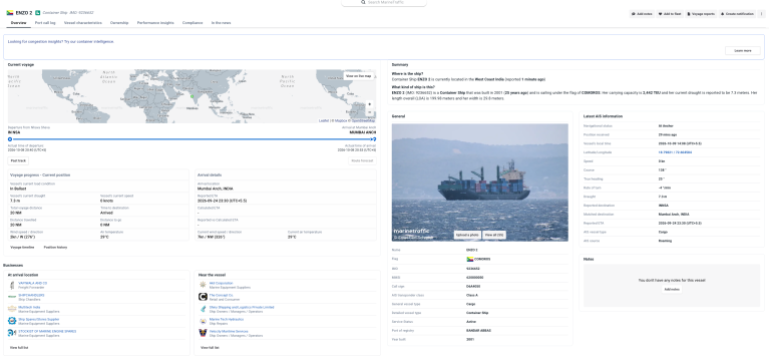Image resolution: width=769 pixels, height=364 pixels.
Task: Click the Past track button
Action: click(18, 160)
